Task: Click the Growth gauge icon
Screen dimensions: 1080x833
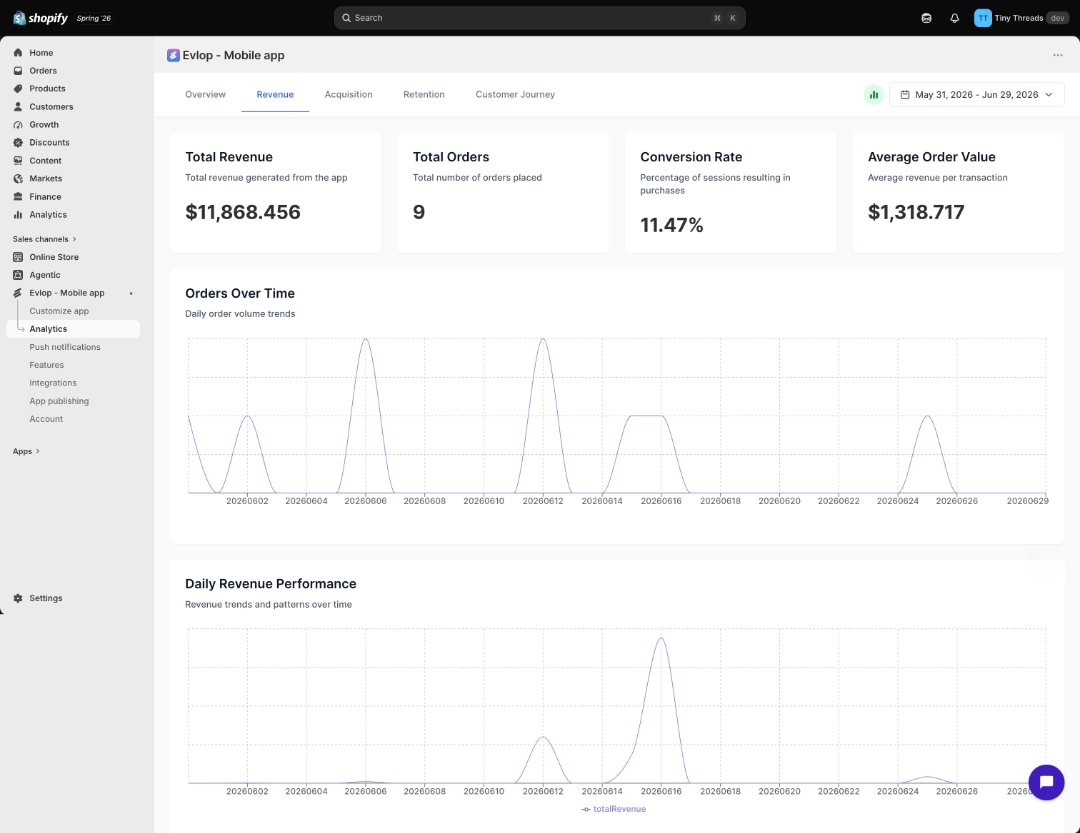Action: click(x=18, y=125)
